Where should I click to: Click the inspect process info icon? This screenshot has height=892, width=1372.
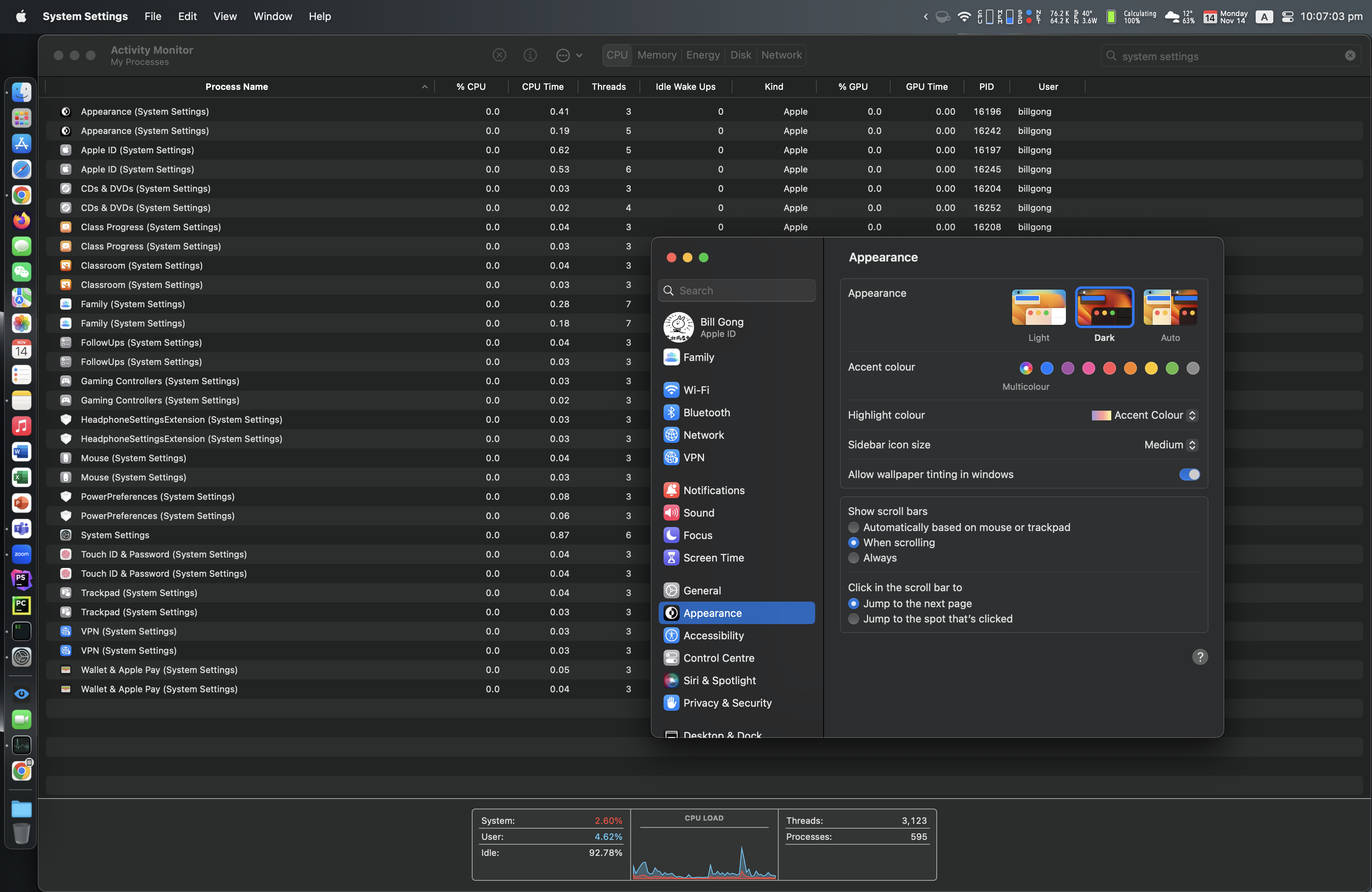[530, 55]
